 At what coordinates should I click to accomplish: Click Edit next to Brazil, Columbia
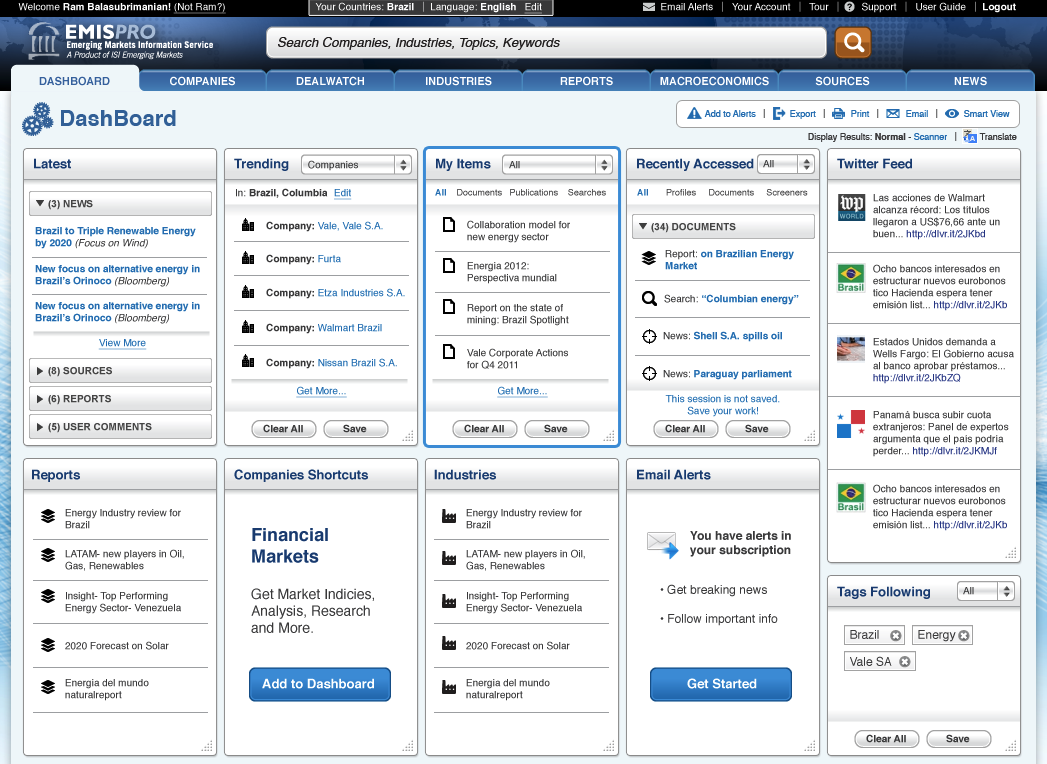pos(343,193)
